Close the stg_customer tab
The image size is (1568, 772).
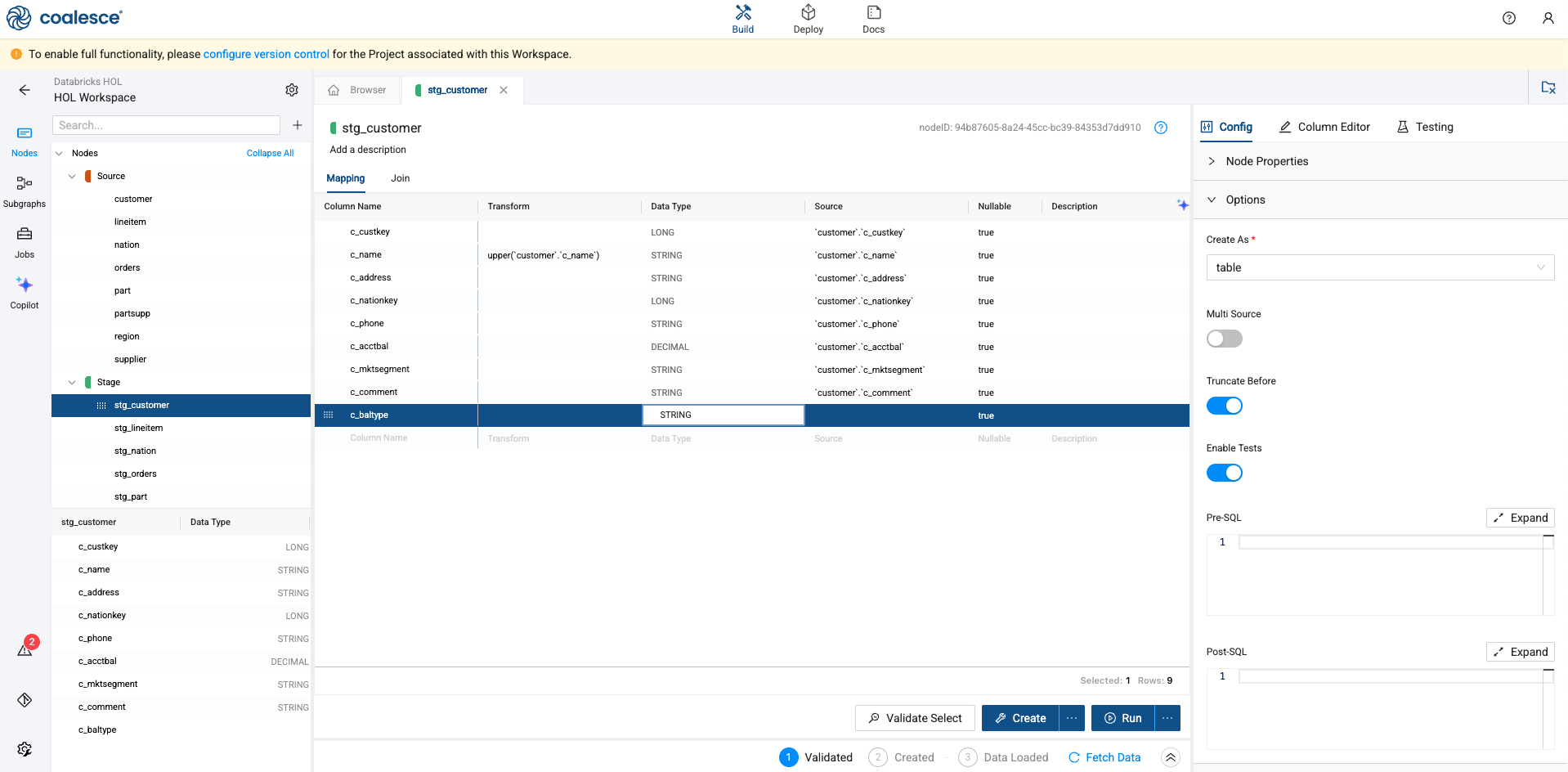pos(504,90)
